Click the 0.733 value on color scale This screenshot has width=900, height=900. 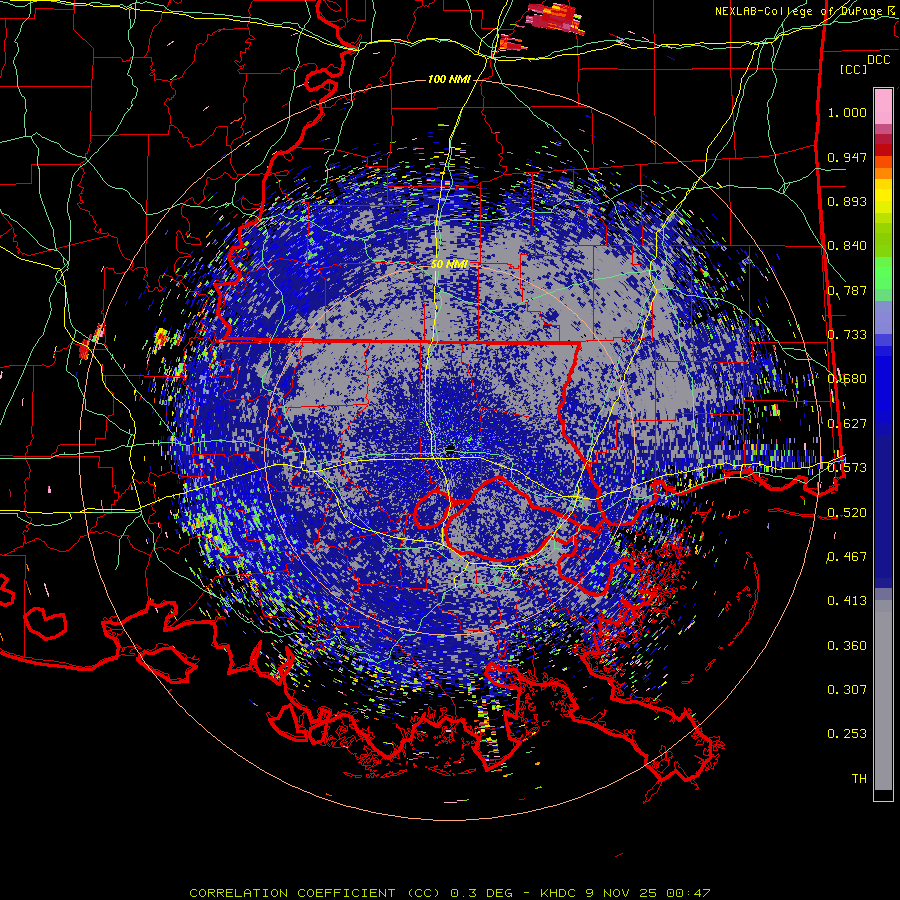point(847,335)
